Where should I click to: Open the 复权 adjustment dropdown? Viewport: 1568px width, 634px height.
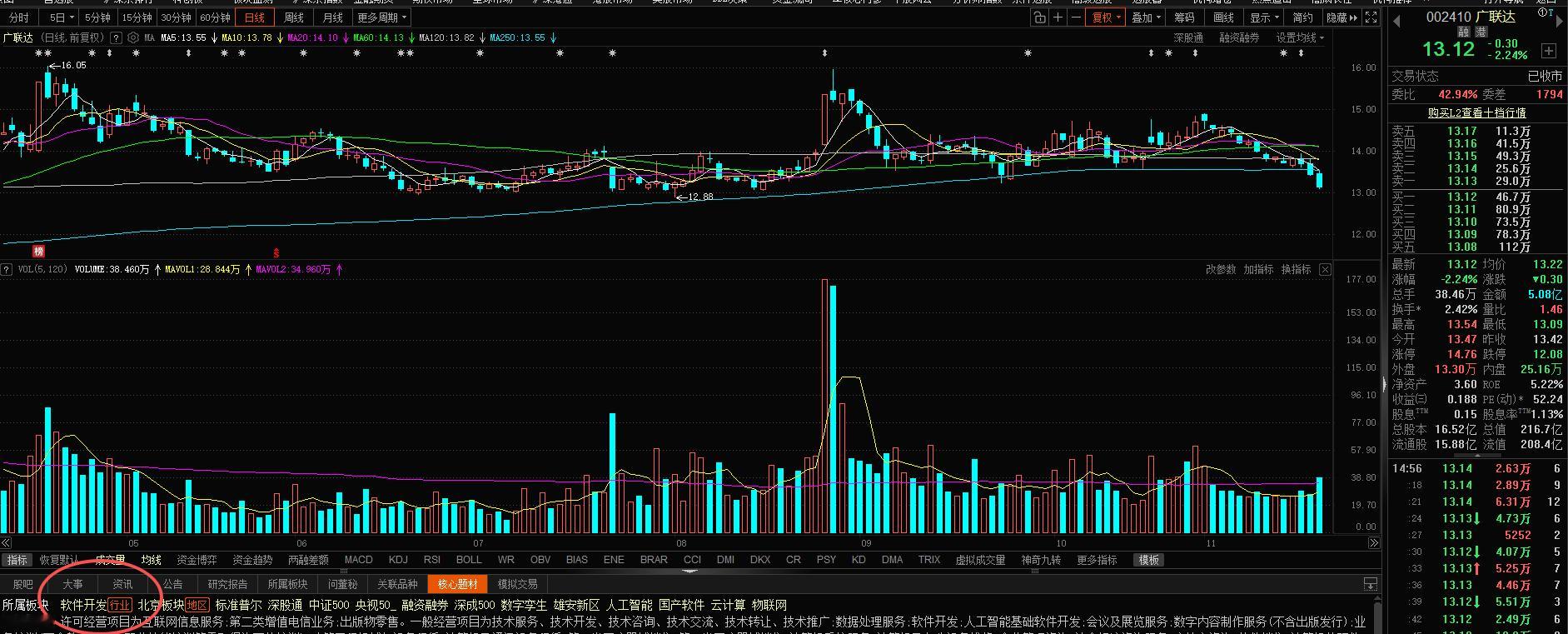[x=1107, y=17]
